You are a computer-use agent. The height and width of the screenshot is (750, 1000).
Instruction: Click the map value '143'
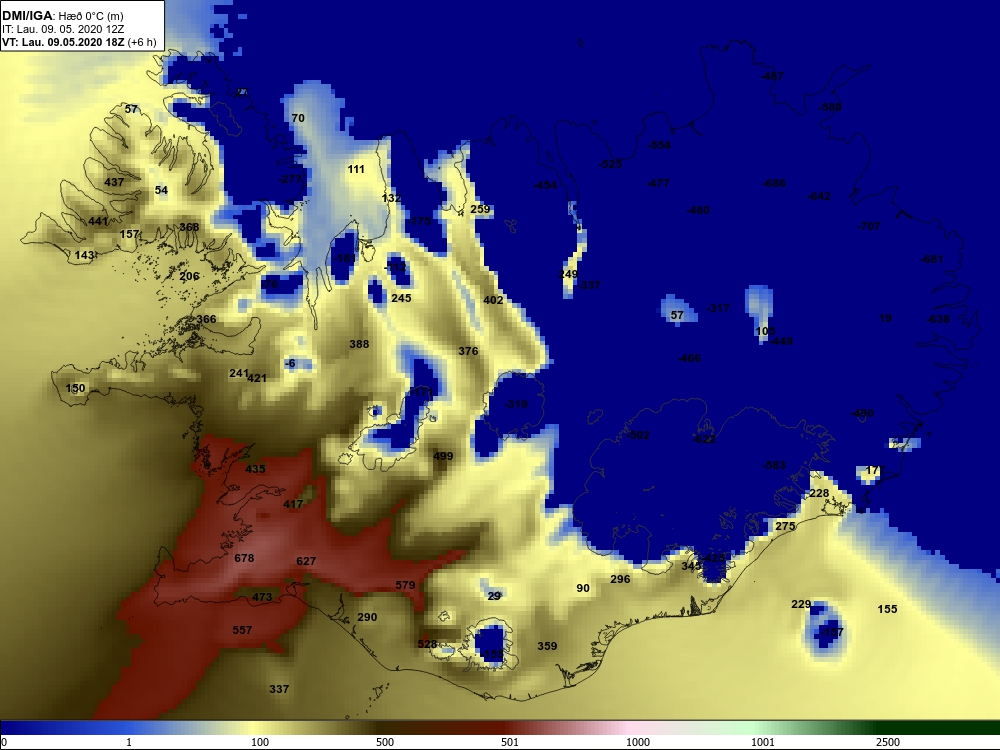pos(84,255)
